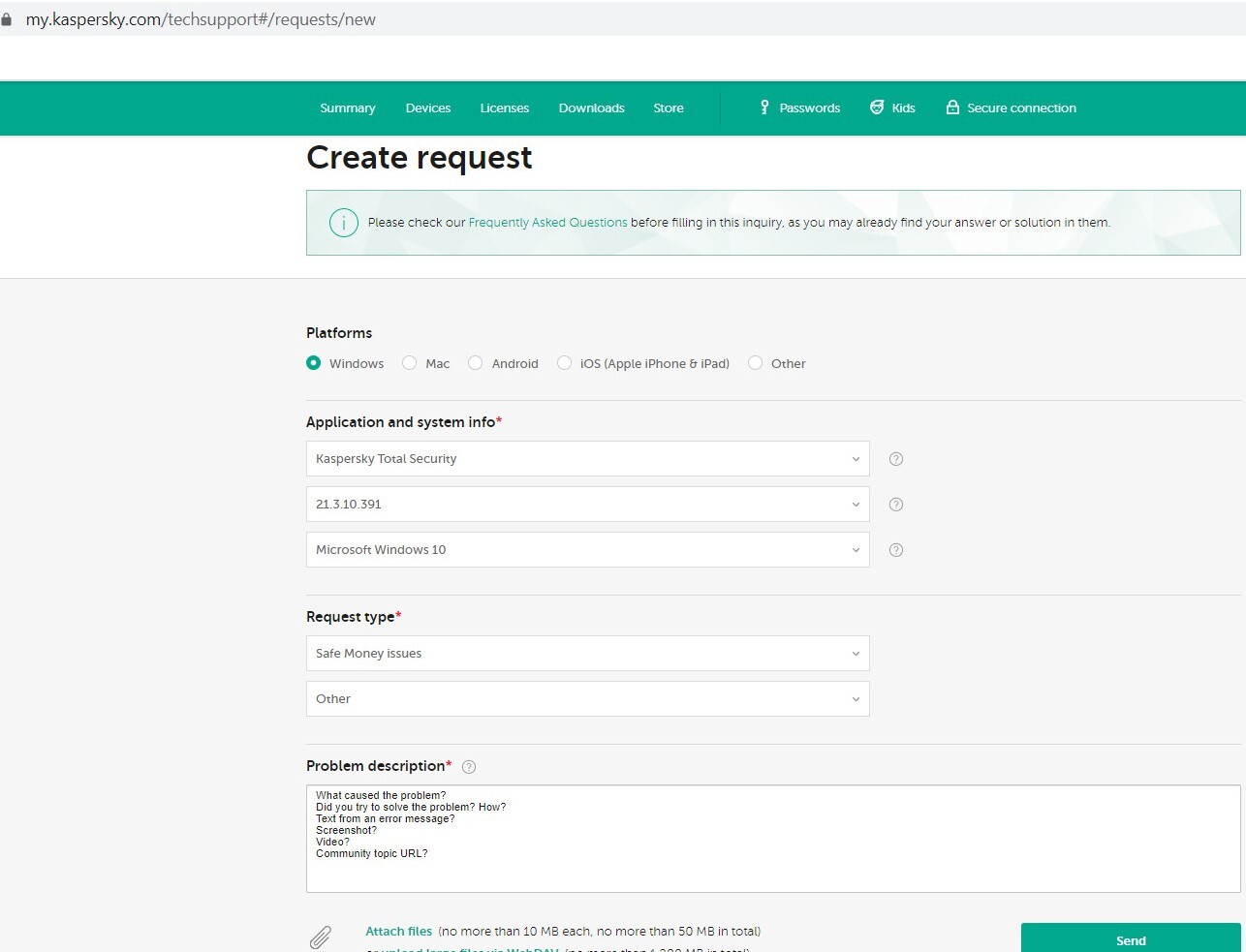The image size is (1246, 952).
Task: Click help icon beside version 21.3.10.391
Action: coord(896,505)
